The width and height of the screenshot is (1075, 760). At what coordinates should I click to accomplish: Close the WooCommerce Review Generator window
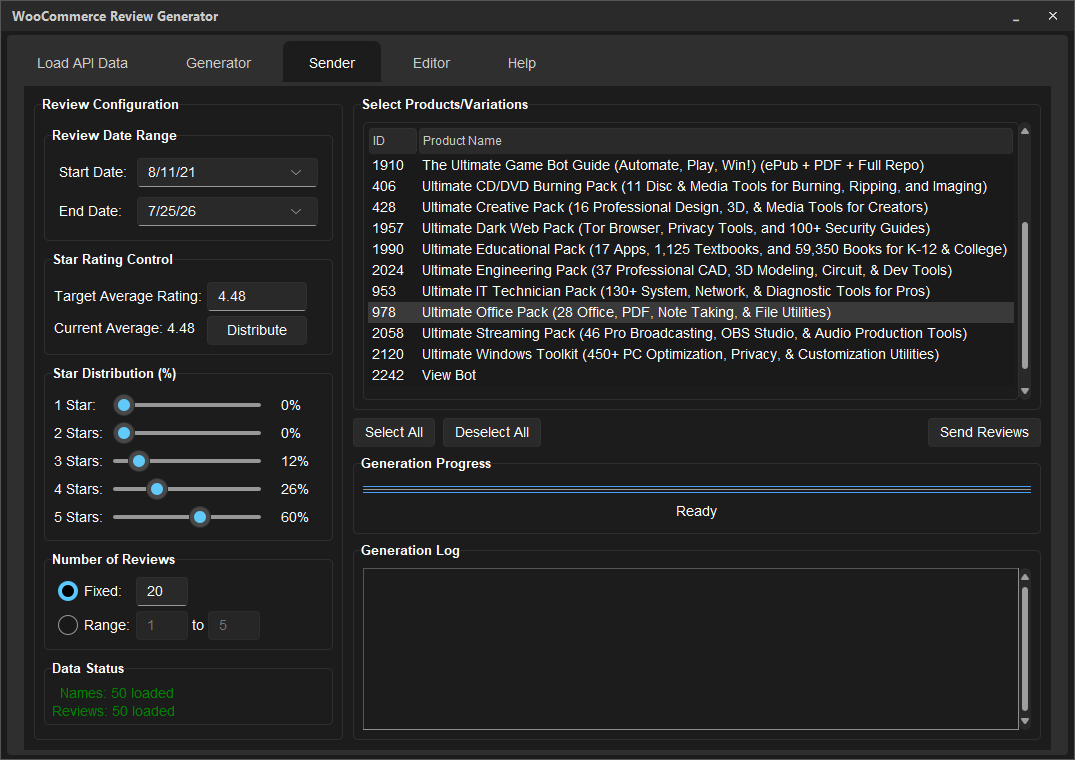1053,16
